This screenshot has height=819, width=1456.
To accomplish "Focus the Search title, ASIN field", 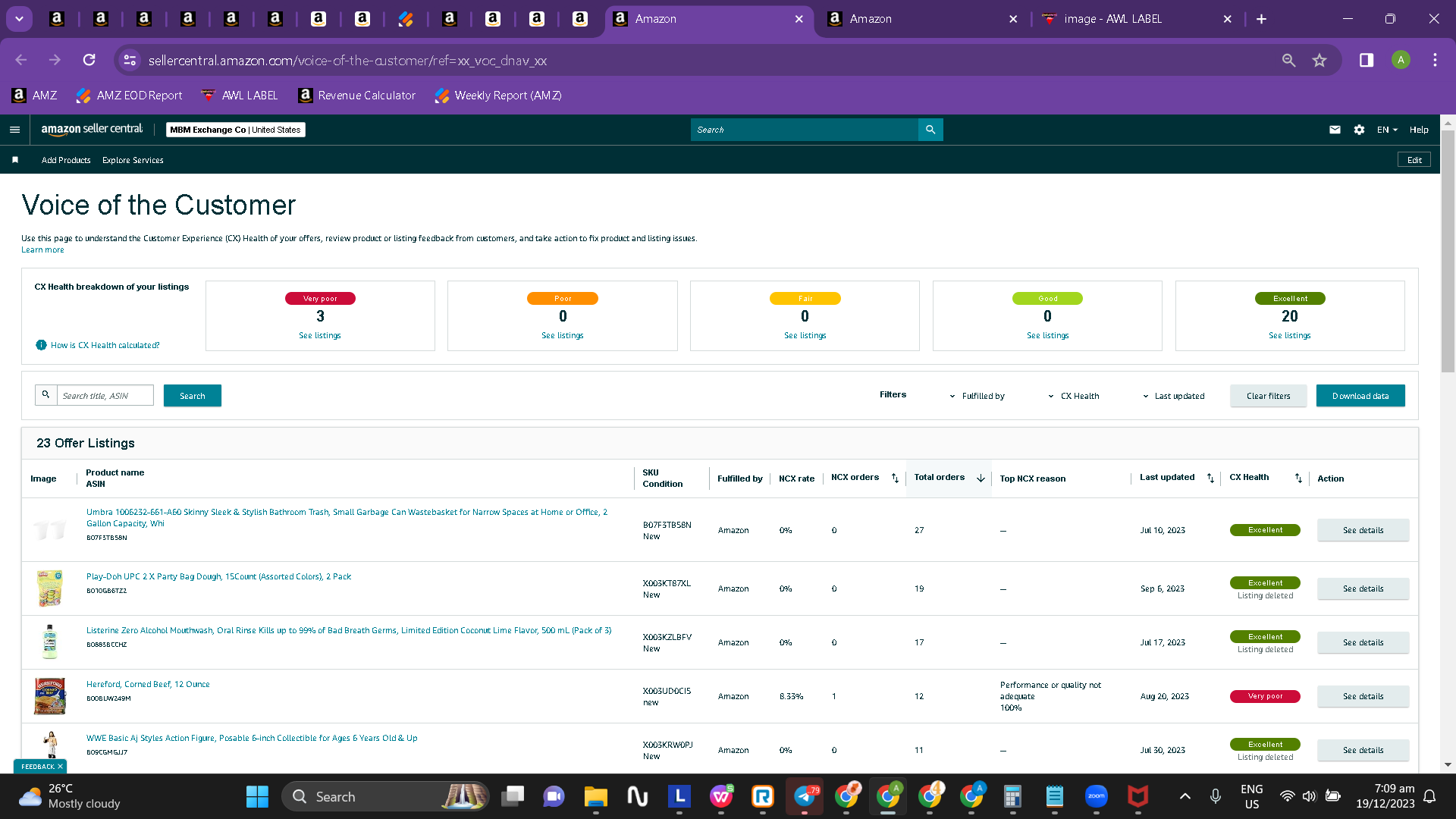I will (x=105, y=396).
